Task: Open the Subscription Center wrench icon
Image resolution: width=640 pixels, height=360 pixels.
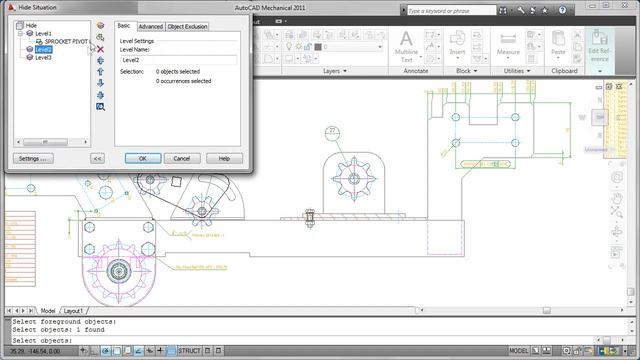Action: (521, 11)
